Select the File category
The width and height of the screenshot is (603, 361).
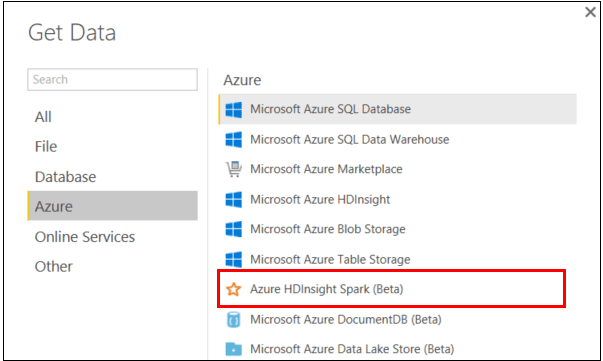[x=46, y=146]
